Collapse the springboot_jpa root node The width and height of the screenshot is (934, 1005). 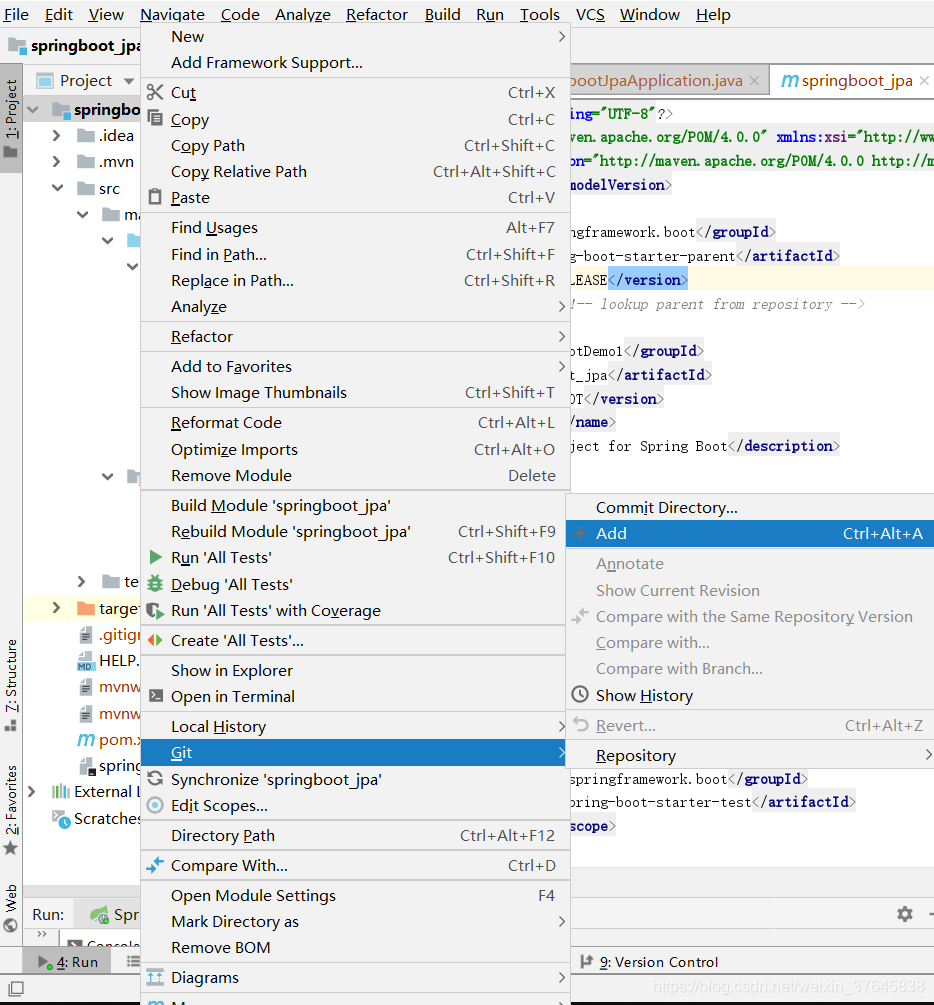[x=33, y=110]
